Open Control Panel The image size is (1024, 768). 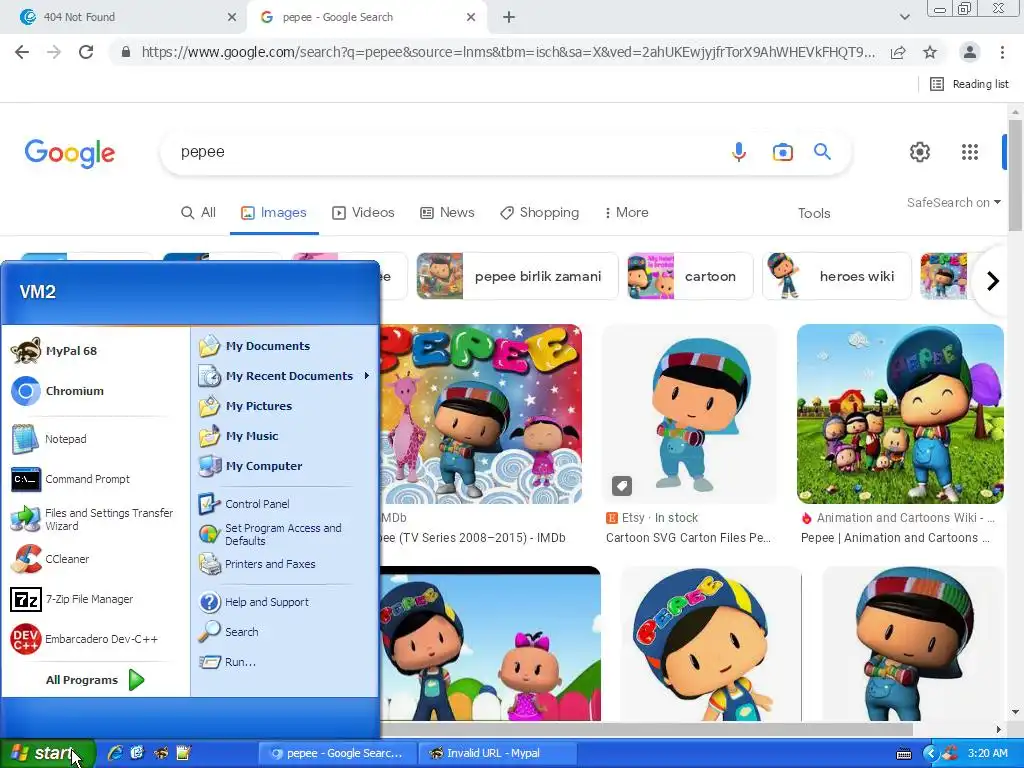285,504
